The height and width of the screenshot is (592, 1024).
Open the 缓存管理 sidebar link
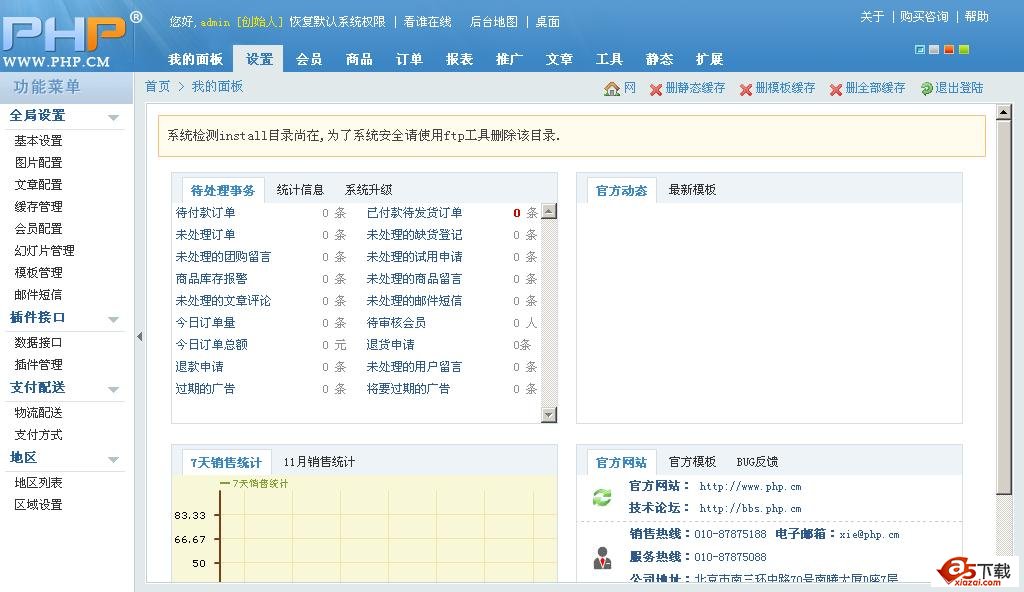pos(38,207)
